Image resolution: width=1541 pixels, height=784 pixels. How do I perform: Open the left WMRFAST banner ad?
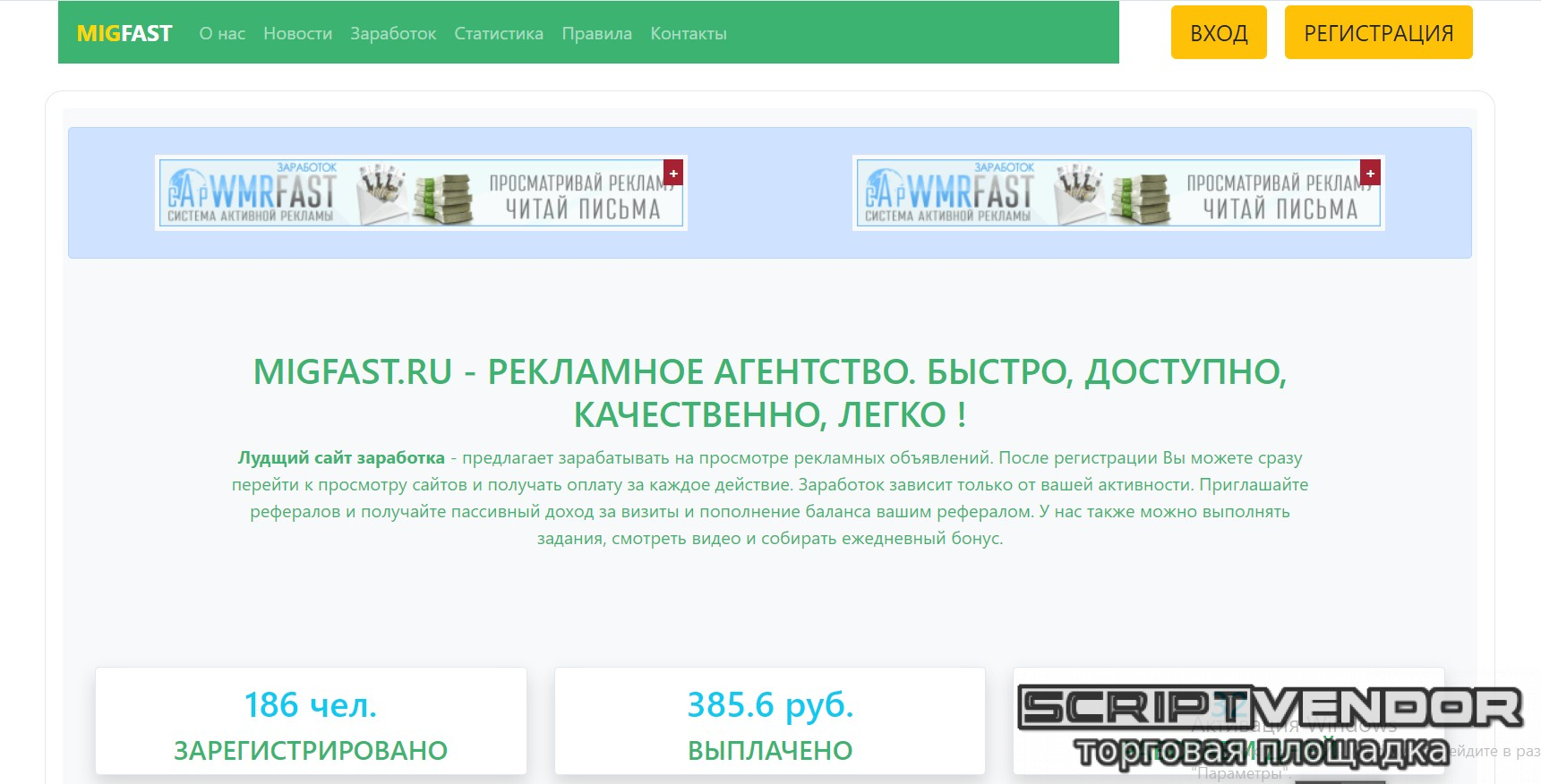pyautogui.click(x=421, y=192)
